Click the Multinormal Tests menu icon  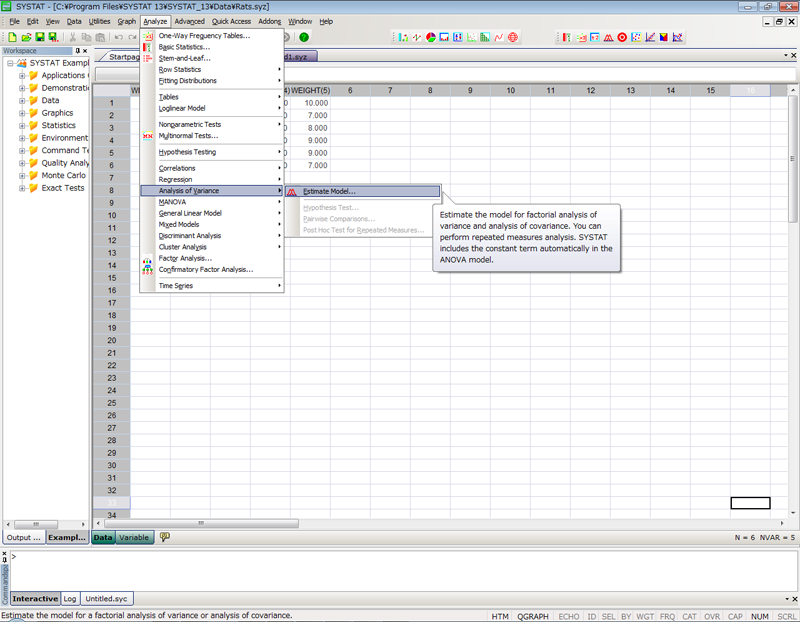[x=148, y=136]
